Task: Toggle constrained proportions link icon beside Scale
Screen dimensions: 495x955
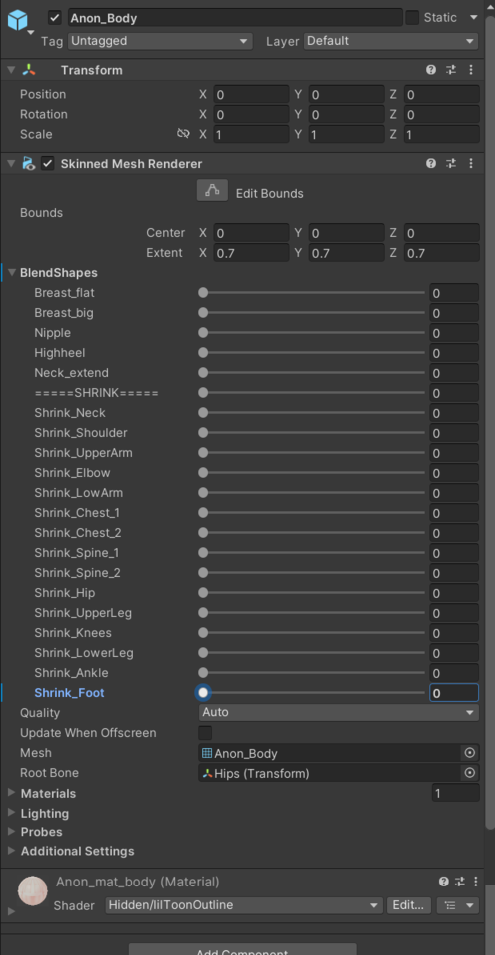Action: [x=183, y=134]
